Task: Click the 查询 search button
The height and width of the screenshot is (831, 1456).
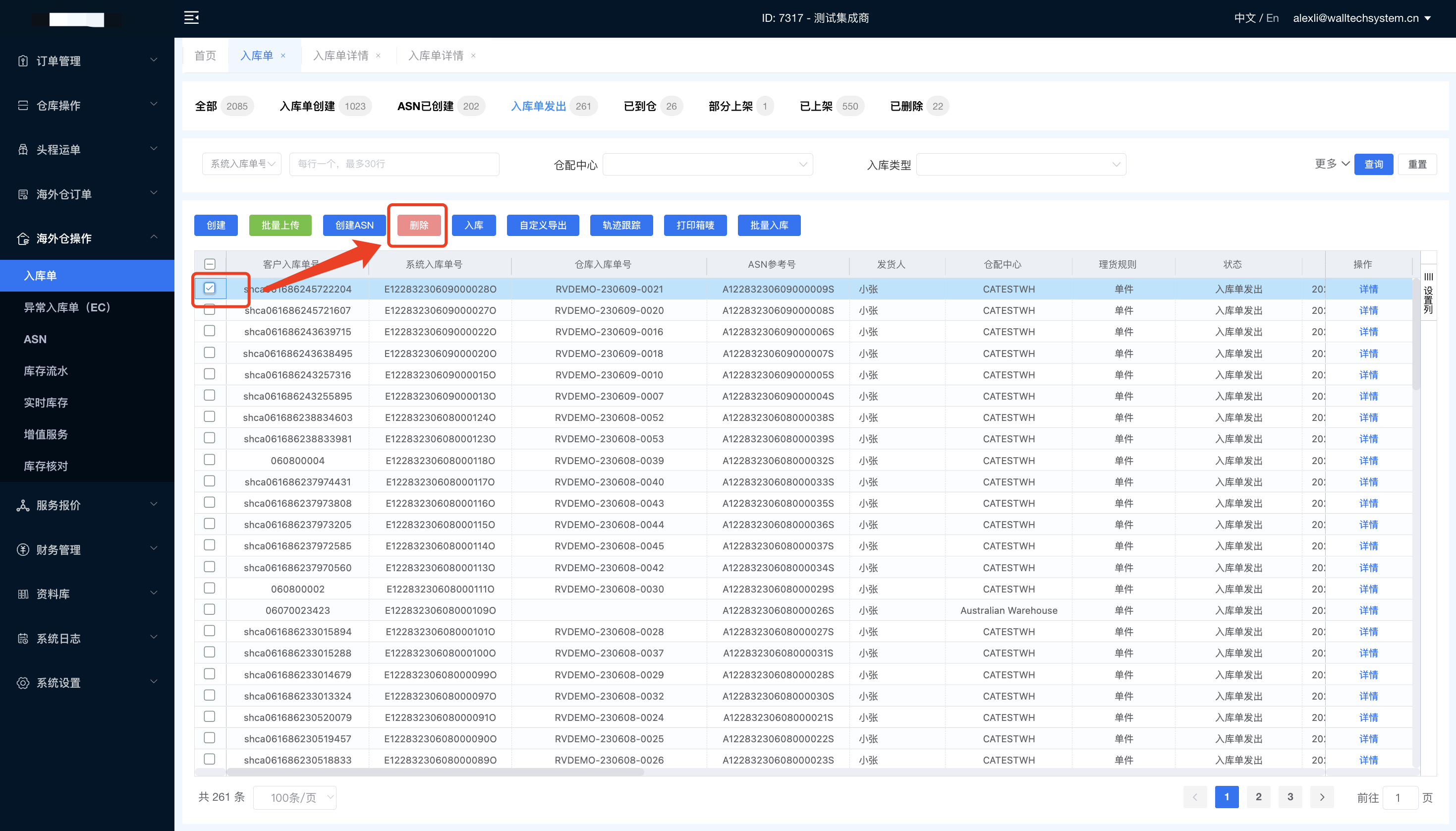Action: [1373, 165]
